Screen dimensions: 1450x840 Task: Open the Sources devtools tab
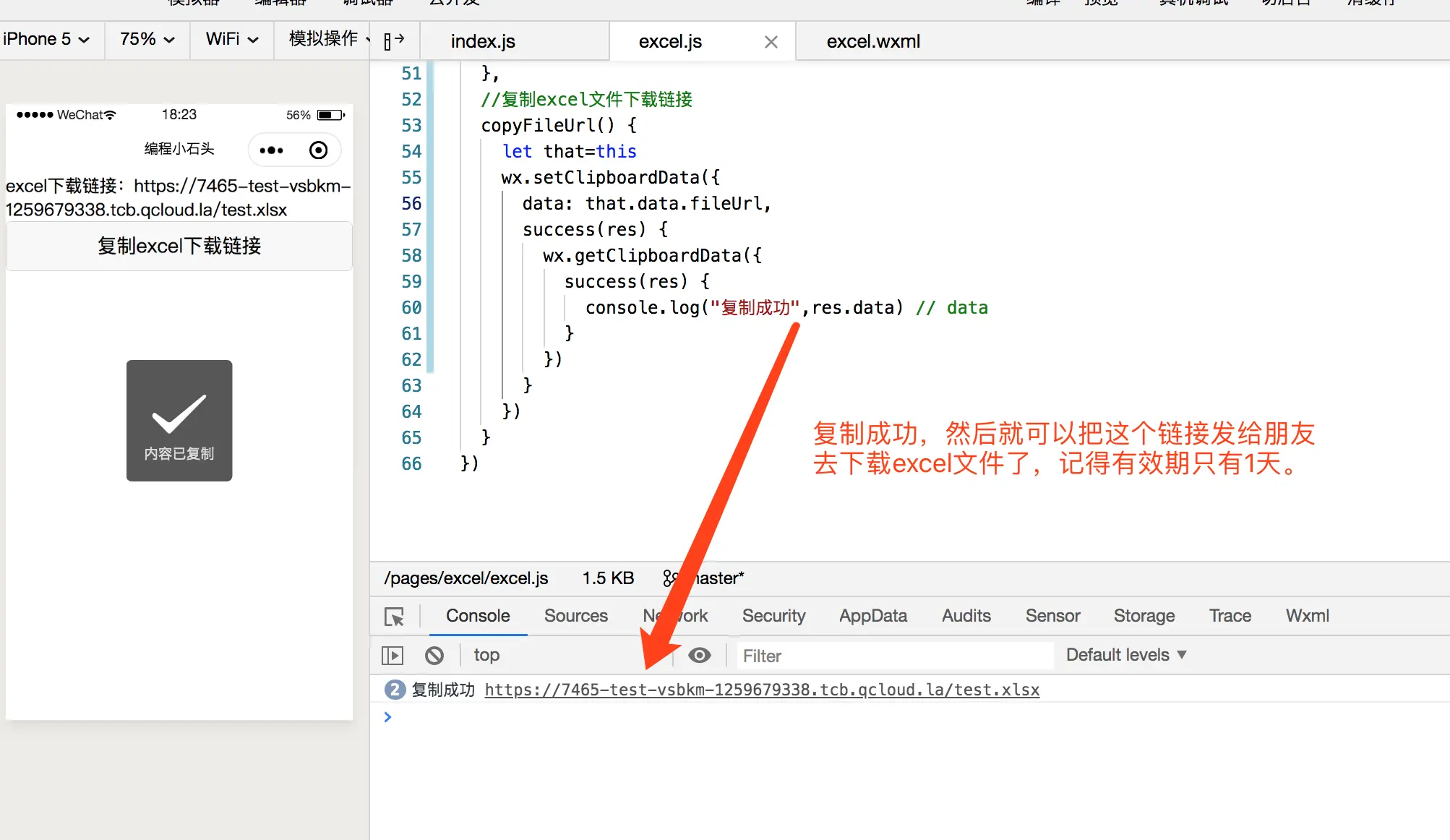(x=575, y=616)
